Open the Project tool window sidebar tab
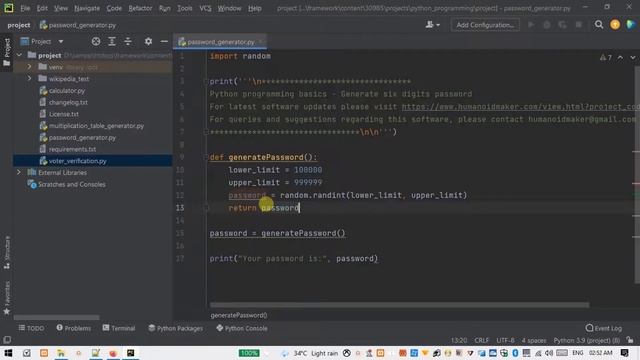 point(7,52)
